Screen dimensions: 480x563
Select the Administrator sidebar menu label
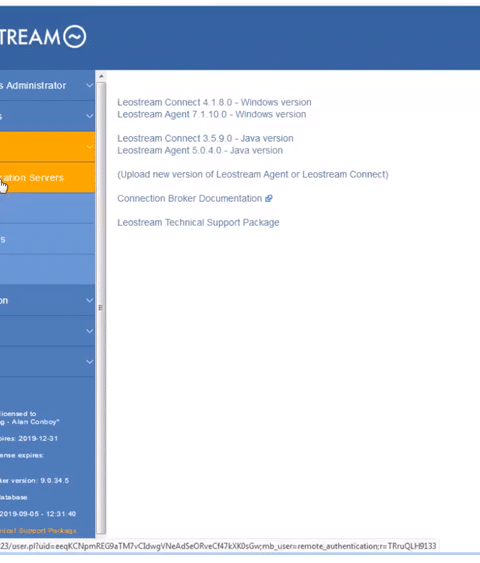point(33,85)
